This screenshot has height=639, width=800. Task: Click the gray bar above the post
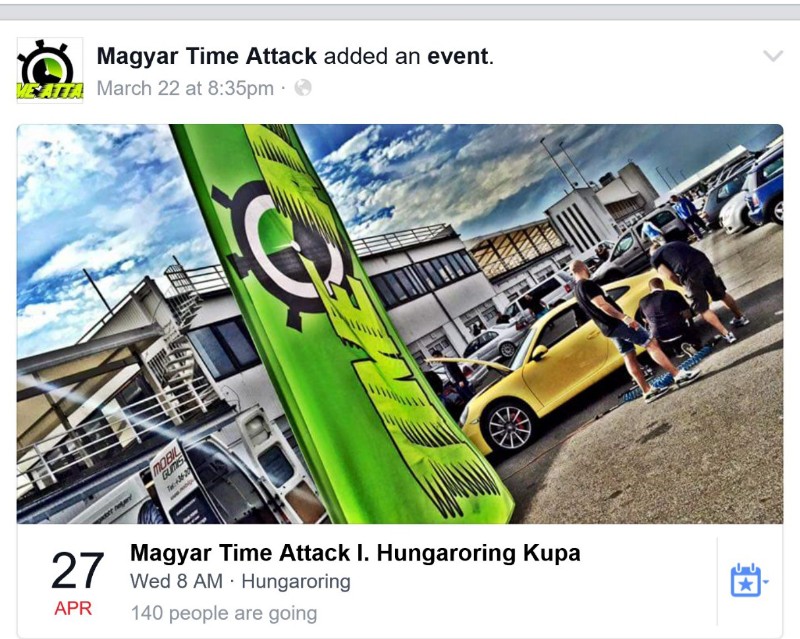point(400,12)
